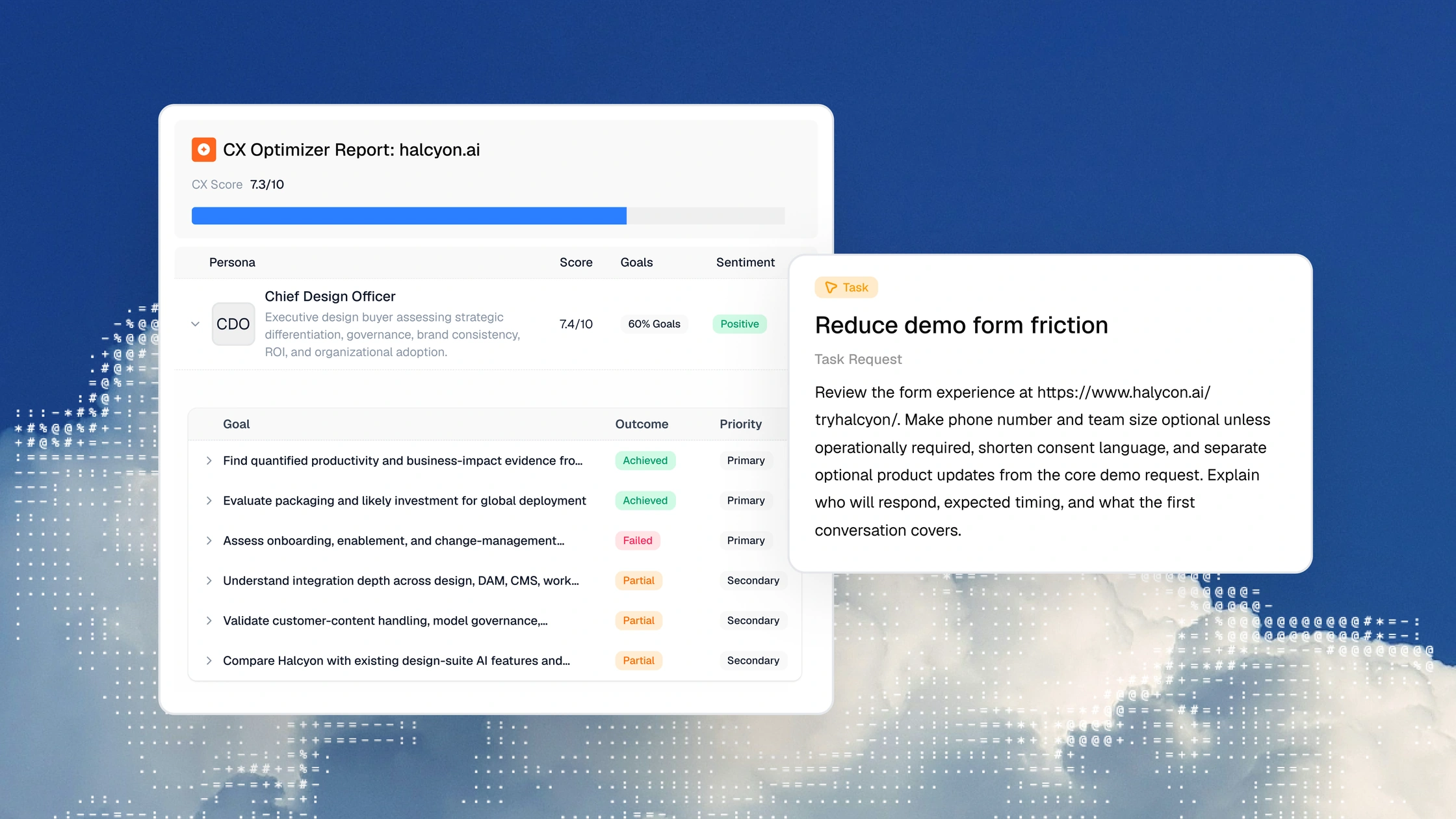Click Secondary badge for 'Validate customer-content handling'
Screen dimensions: 1456x819
click(x=753, y=621)
